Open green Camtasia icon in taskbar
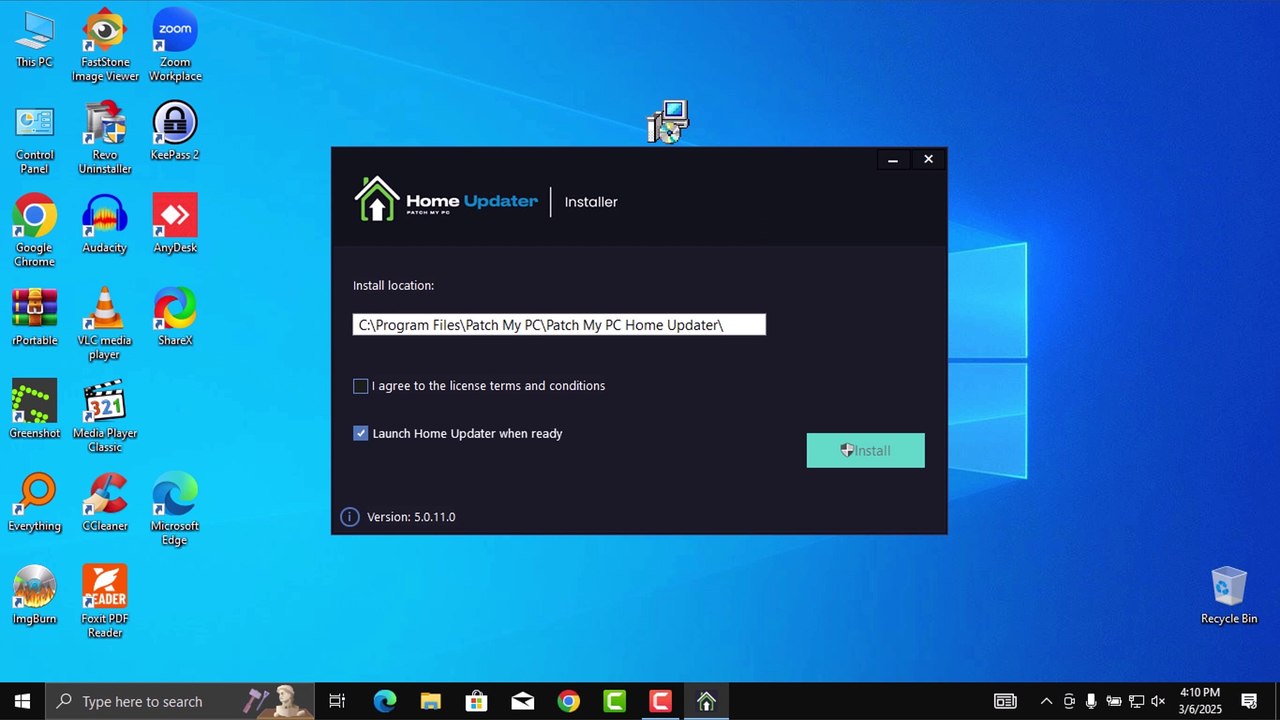This screenshot has width=1280, height=720. (x=614, y=701)
